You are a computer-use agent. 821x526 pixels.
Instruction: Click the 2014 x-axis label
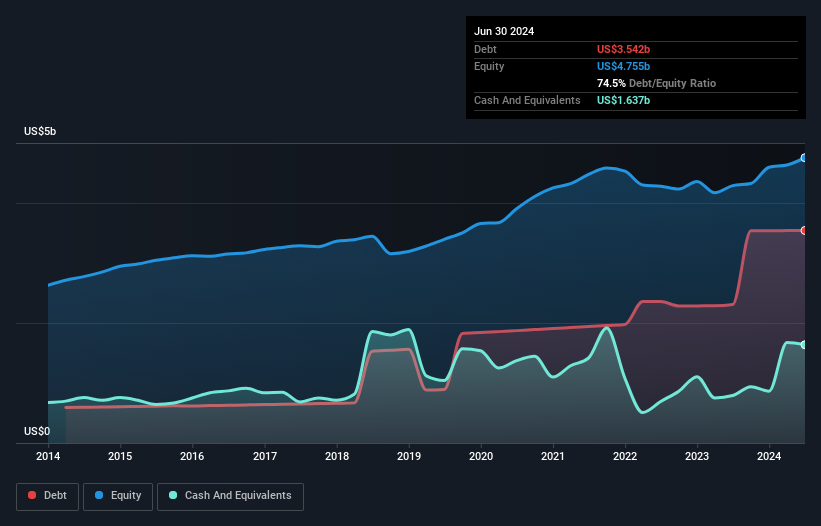point(48,456)
